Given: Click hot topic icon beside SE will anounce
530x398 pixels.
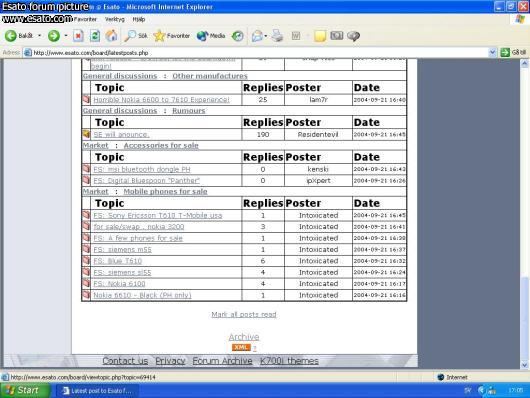Looking at the screenshot, I should (x=86, y=134).
